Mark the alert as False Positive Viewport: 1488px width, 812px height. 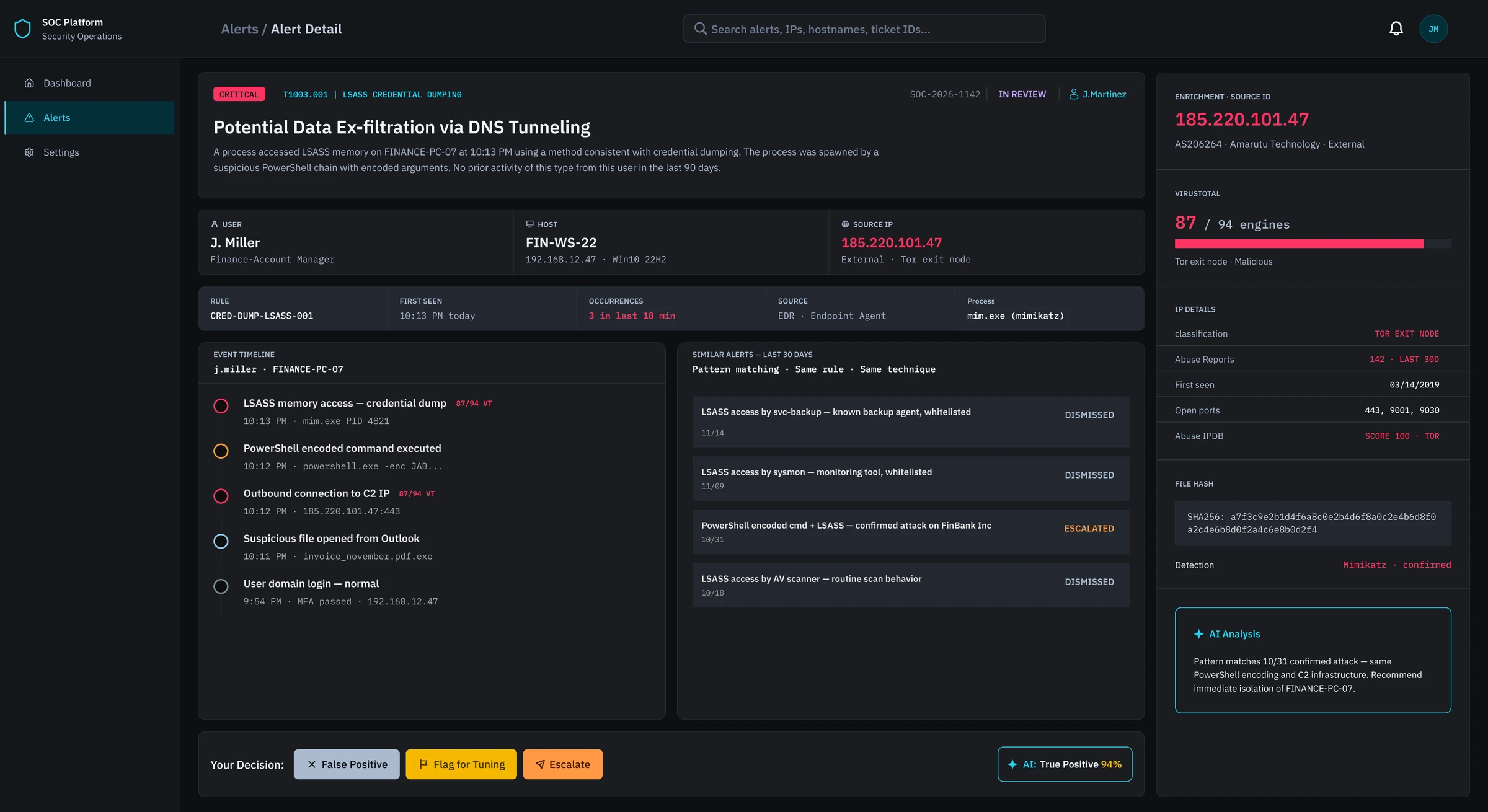tap(347, 764)
